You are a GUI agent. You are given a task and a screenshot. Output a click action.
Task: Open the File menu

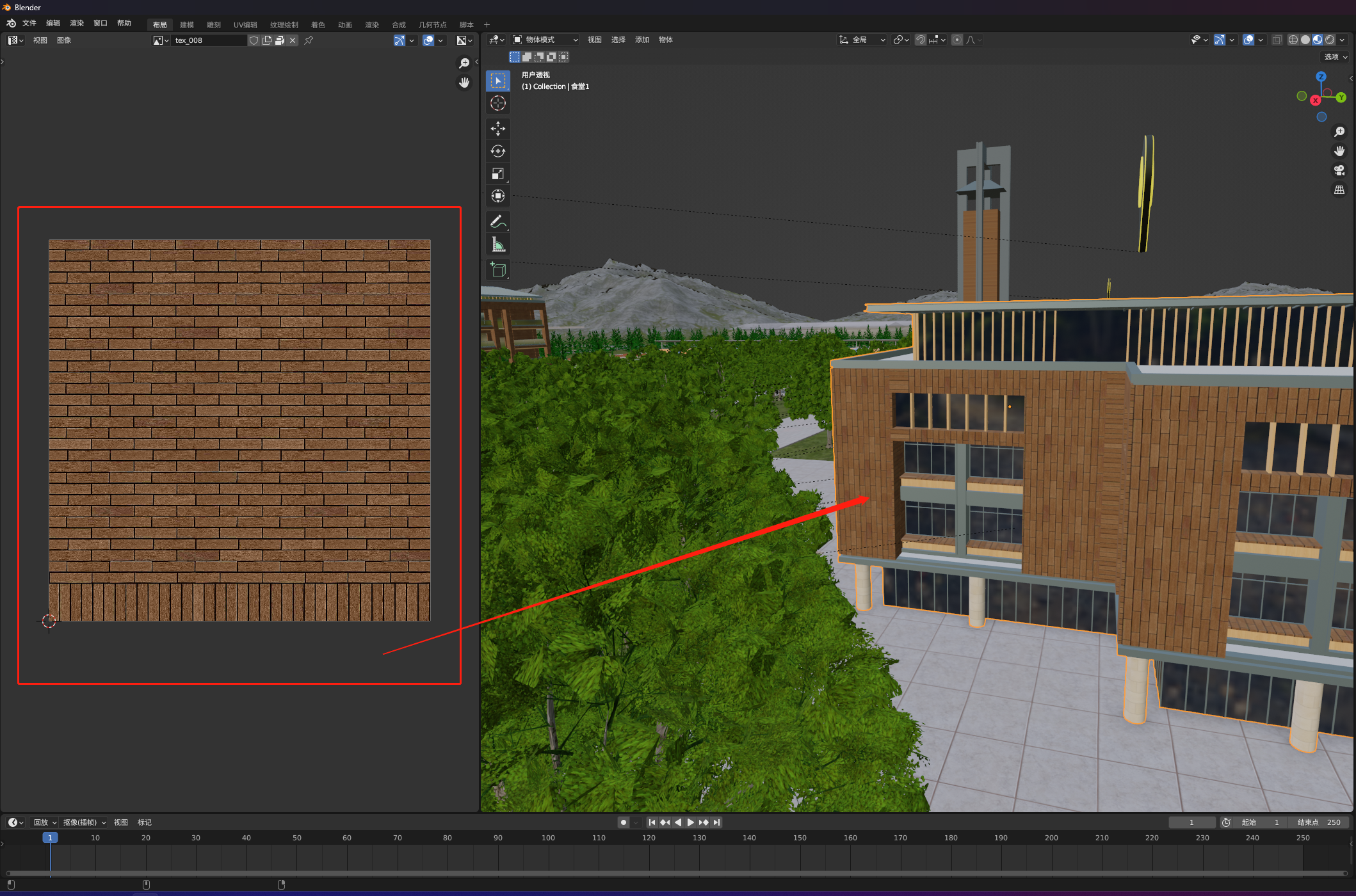(x=29, y=23)
